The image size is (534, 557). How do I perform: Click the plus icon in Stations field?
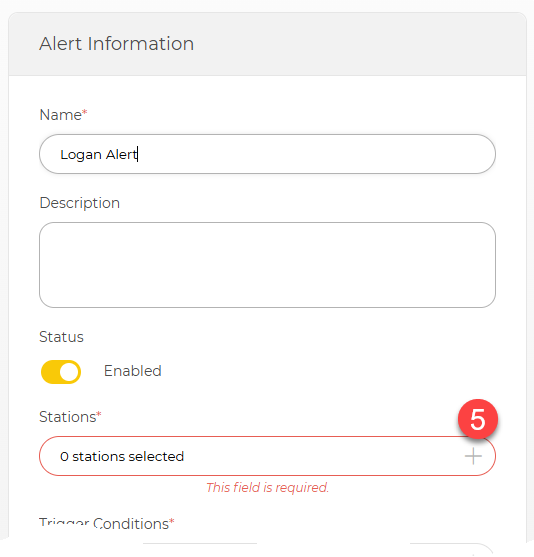(x=473, y=456)
